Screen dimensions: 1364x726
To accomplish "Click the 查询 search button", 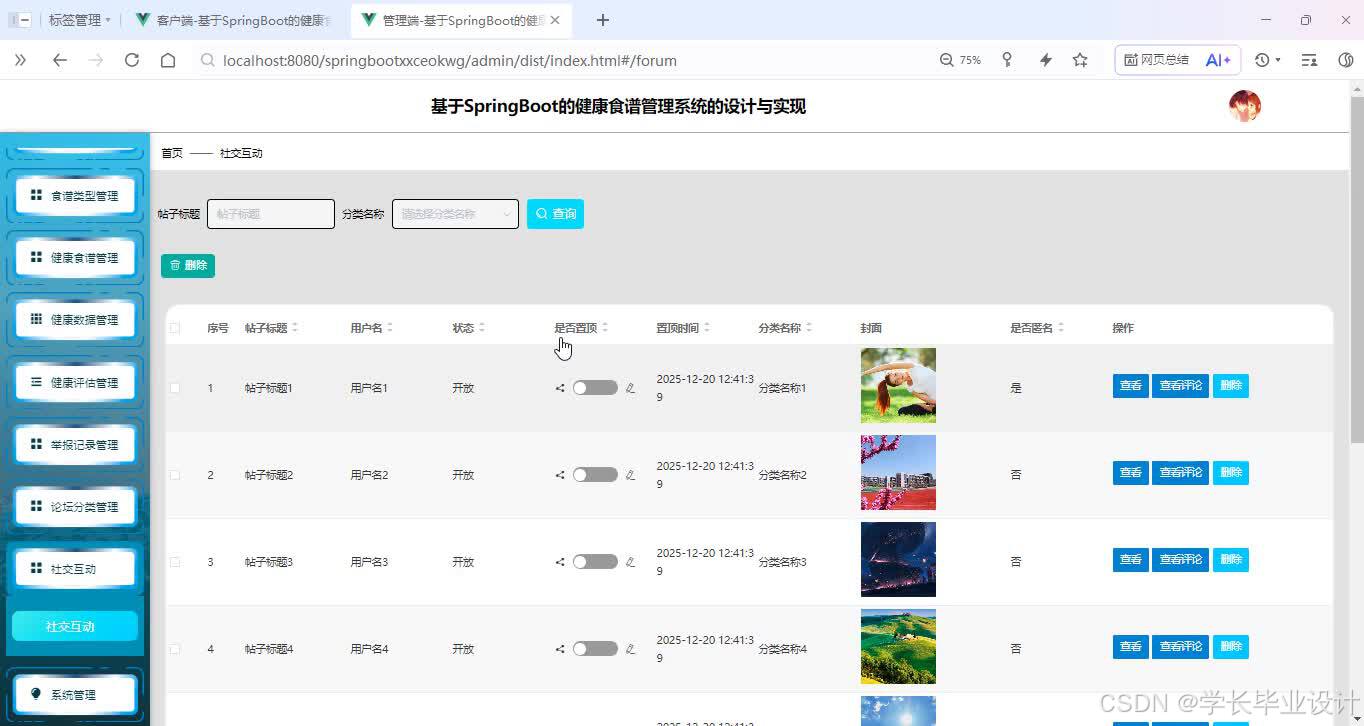I will (x=555, y=214).
